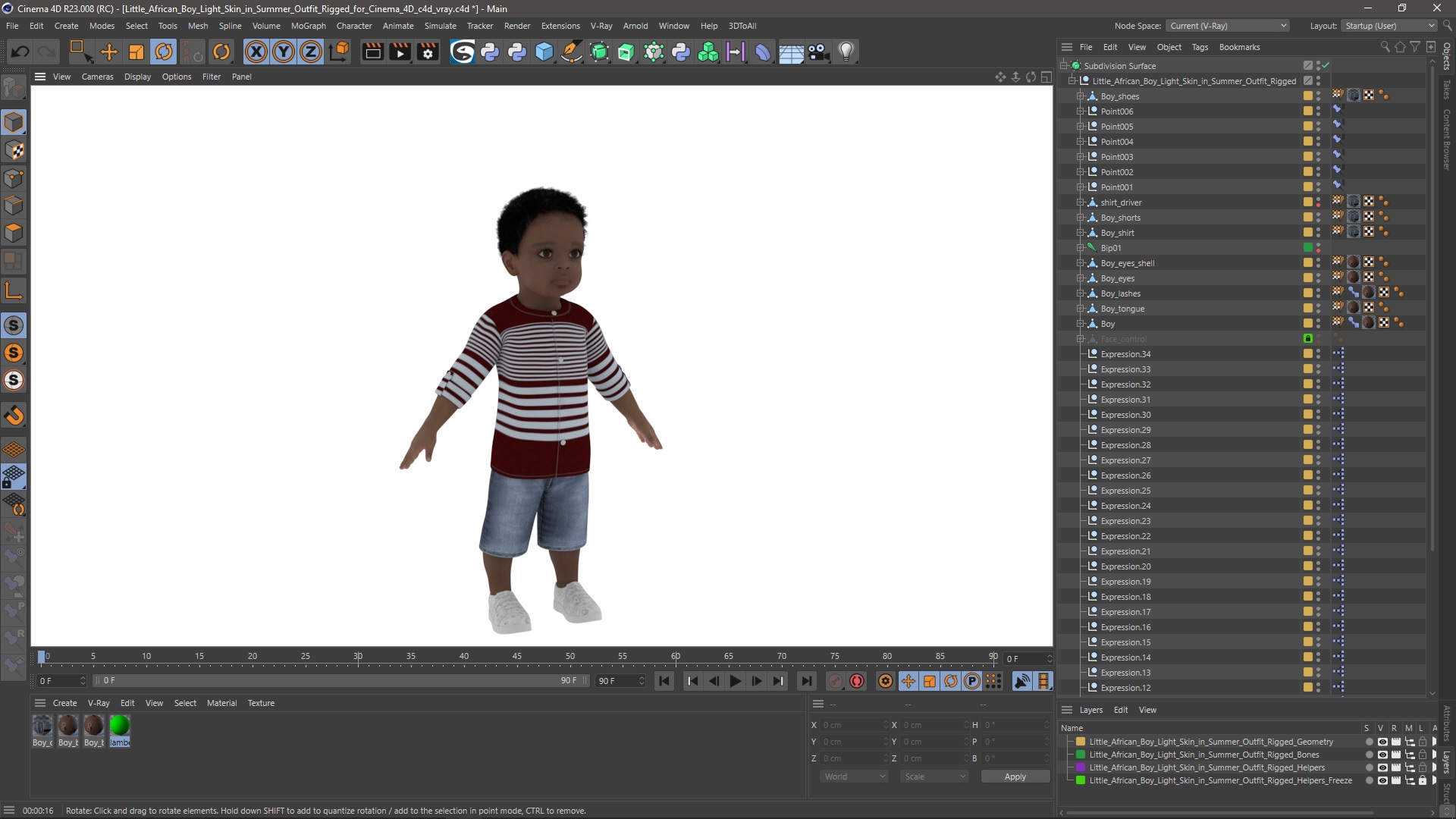The image size is (1456, 819).
Task: Toggle Subdivision Surface enable checkmark
Action: [x=1326, y=65]
